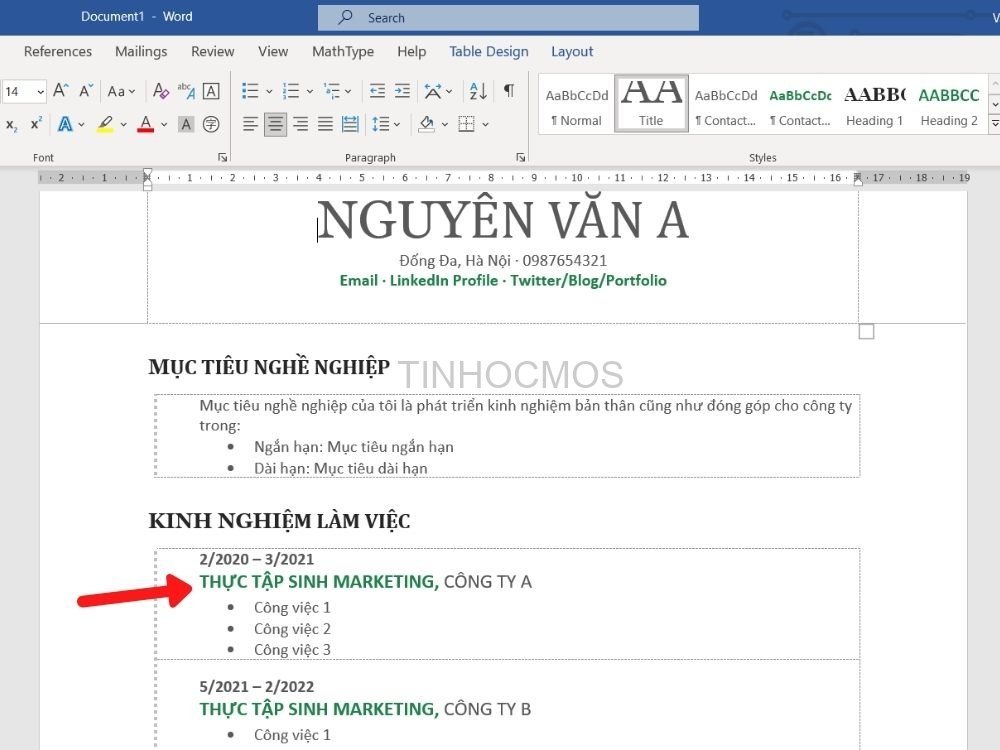Click heading KINH NGHIỆM LÀM VIỆC
The height and width of the screenshot is (750, 1000).
coord(279,521)
